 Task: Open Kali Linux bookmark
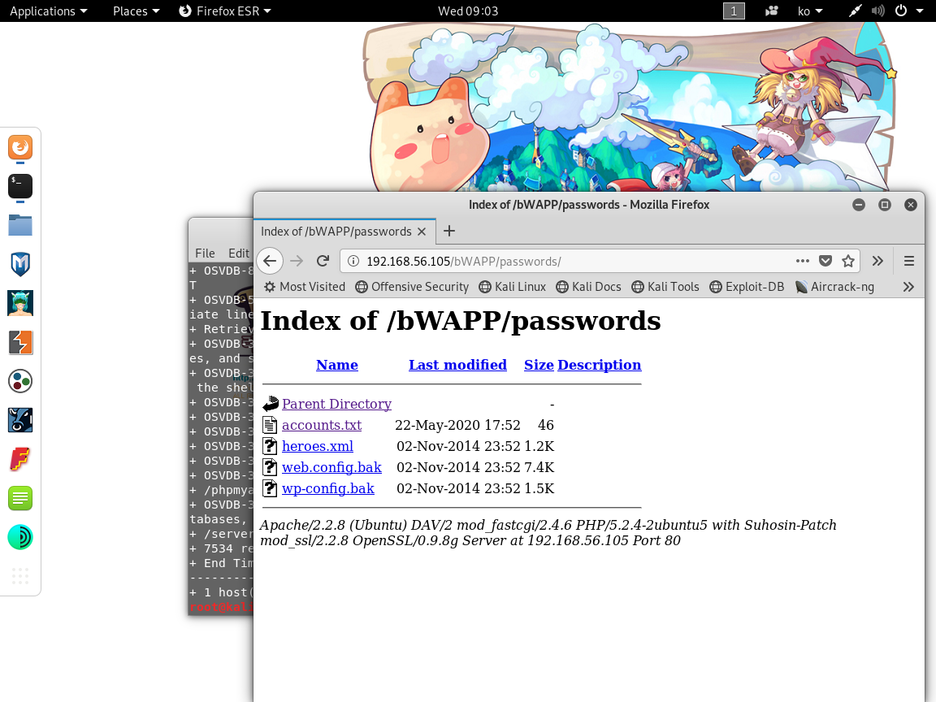pos(512,287)
